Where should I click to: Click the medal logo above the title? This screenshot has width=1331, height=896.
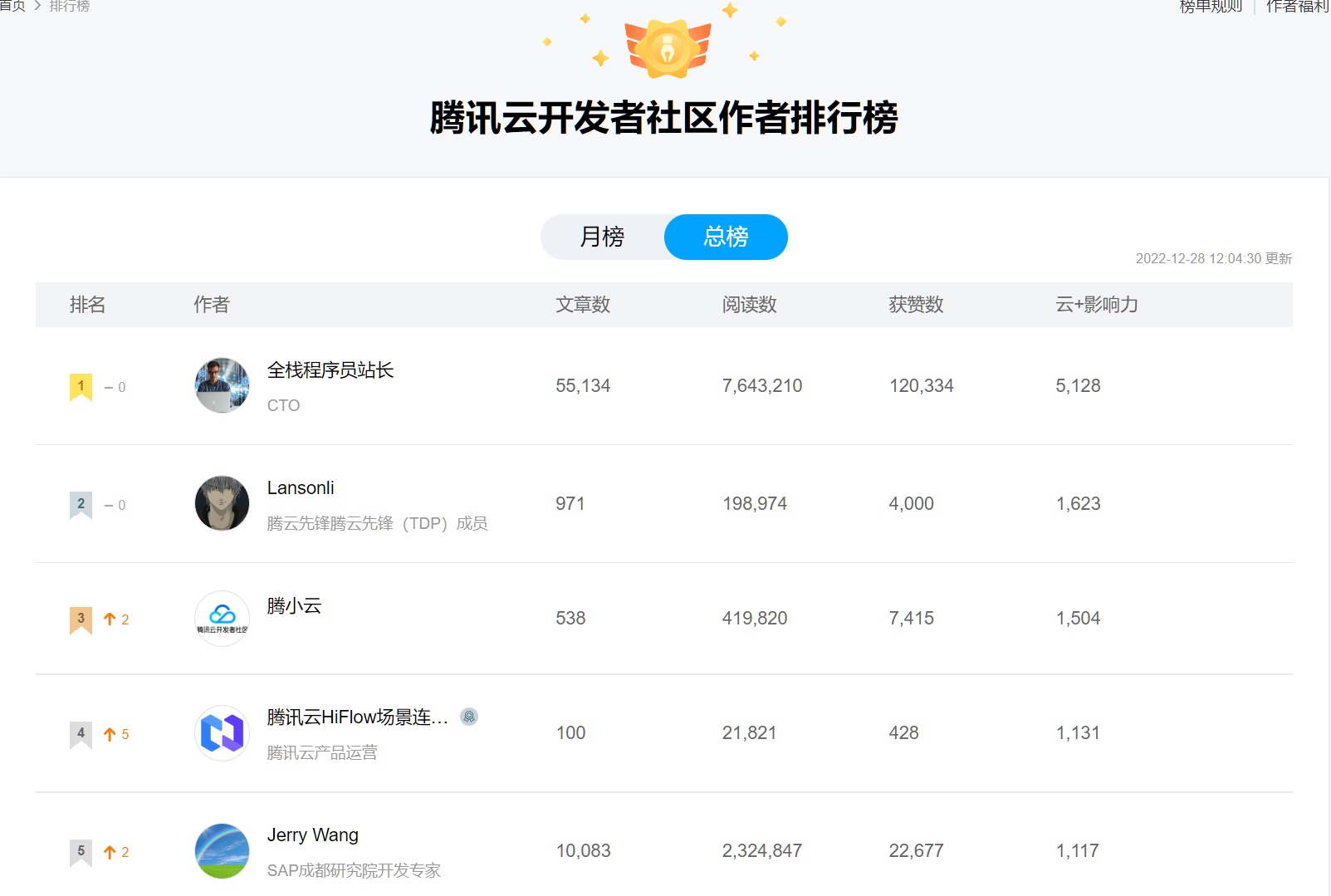pyautogui.click(x=668, y=48)
